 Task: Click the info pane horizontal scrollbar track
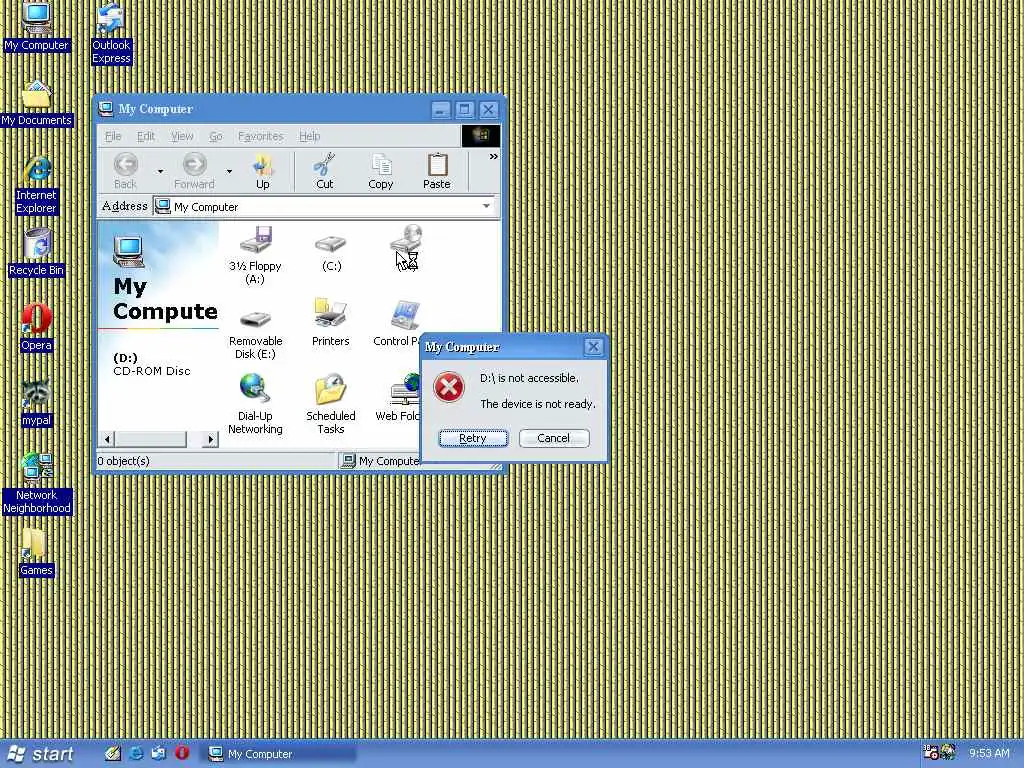pyautogui.click(x=195, y=440)
